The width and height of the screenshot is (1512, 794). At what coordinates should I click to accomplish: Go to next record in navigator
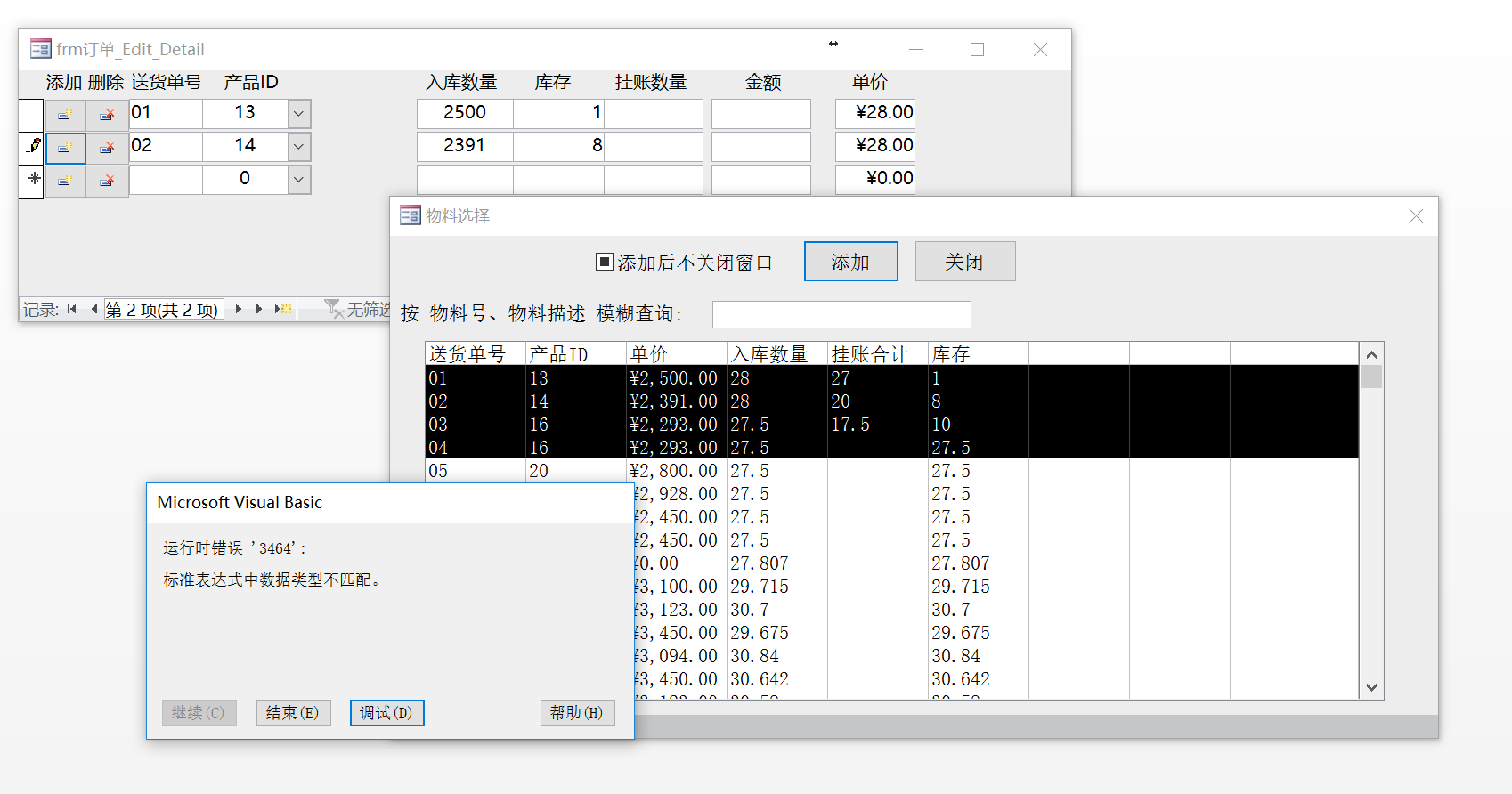(x=239, y=309)
